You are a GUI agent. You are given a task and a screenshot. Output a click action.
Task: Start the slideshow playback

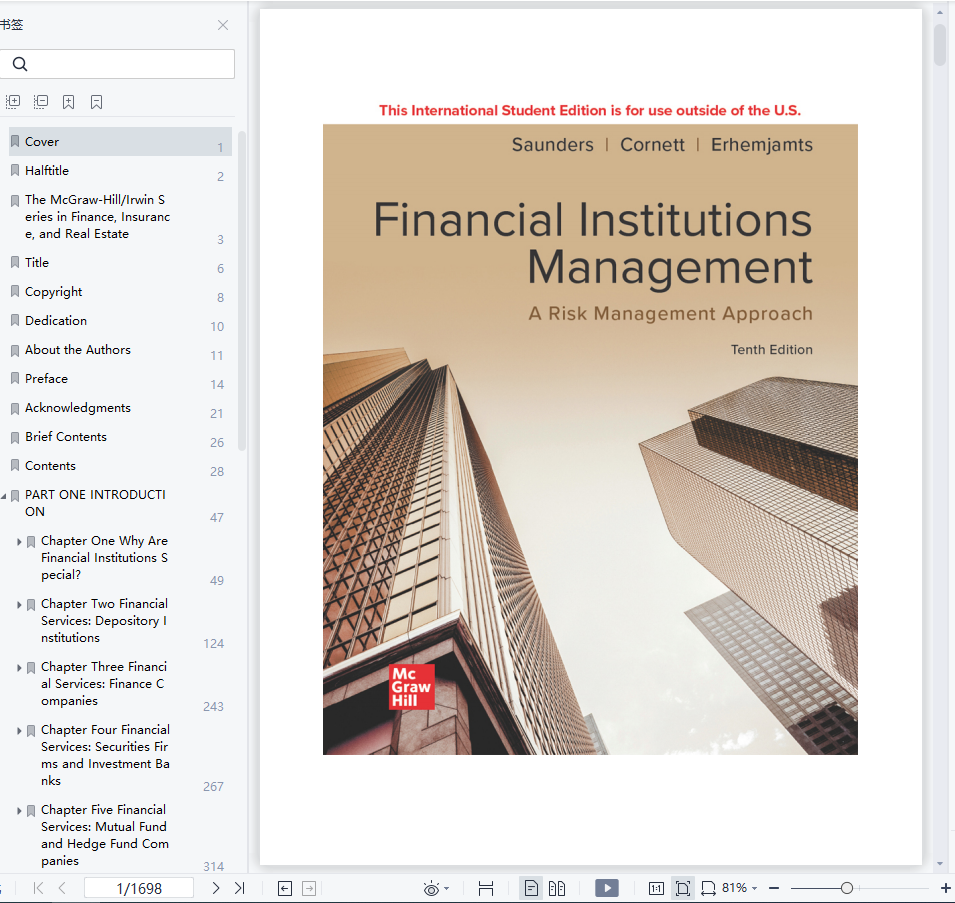point(607,888)
